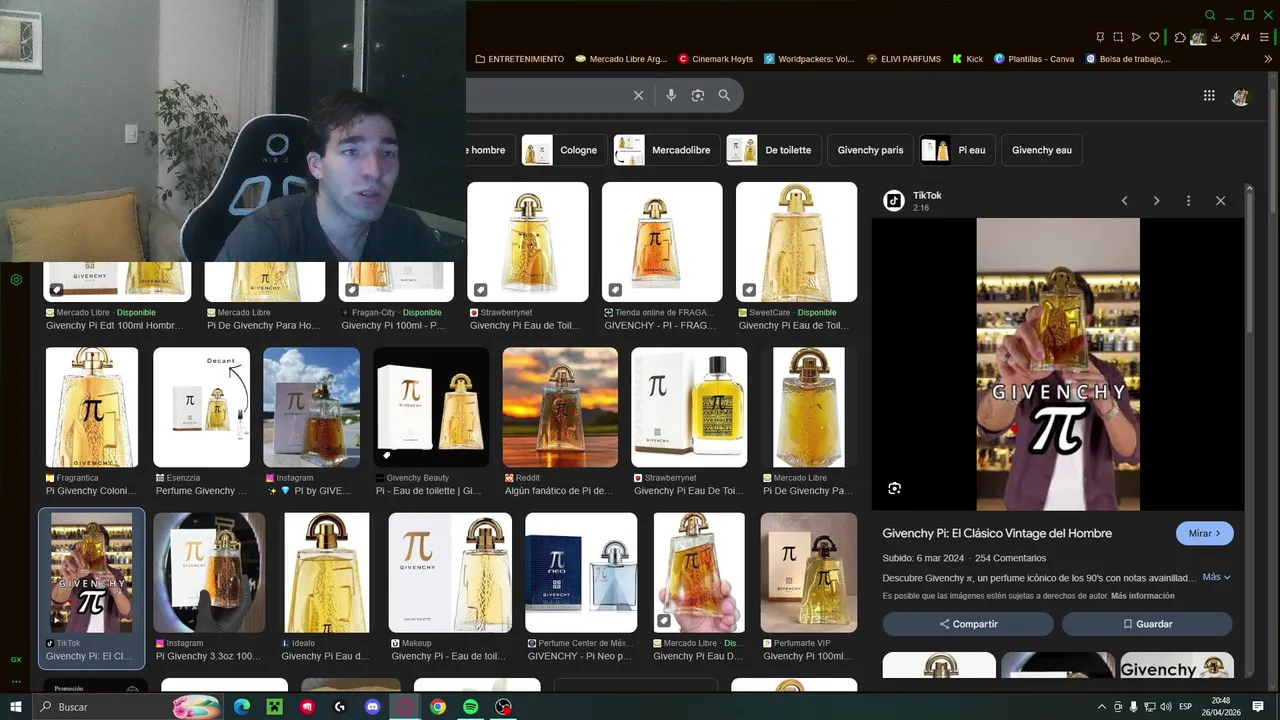Image resolution: width=1280 pixels, height=720 pixels.
Task: Open the Más información copyright link
Action: (x=1142, y=596)
